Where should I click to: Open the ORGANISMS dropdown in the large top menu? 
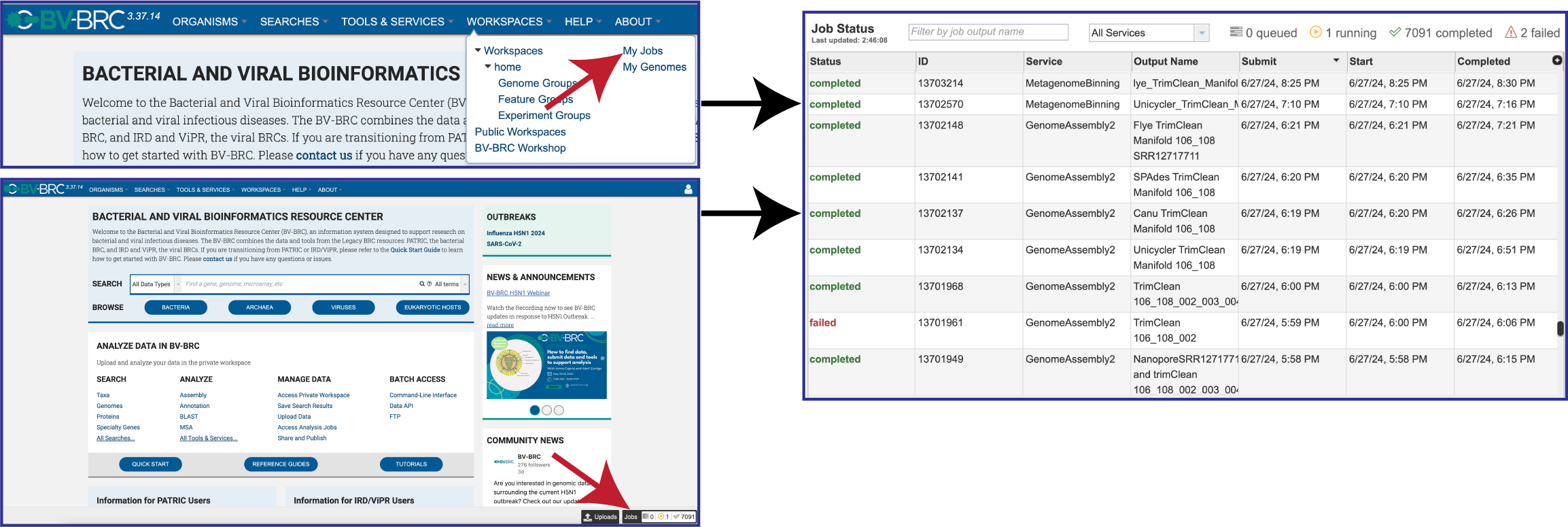click(x=209, y=22)
